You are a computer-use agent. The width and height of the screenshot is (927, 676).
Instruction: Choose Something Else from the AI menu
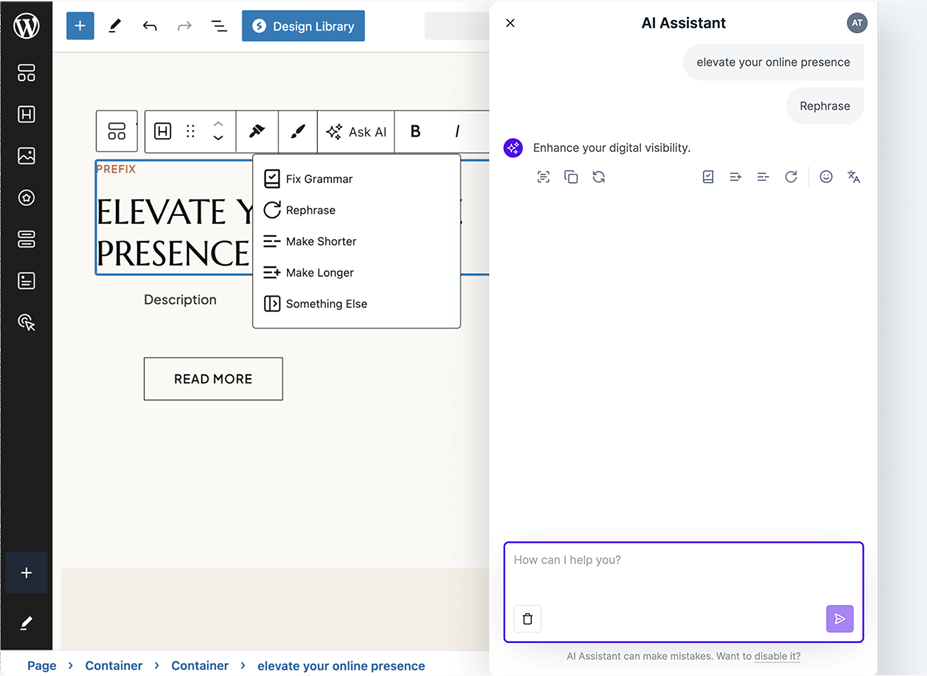pos(356,304)
